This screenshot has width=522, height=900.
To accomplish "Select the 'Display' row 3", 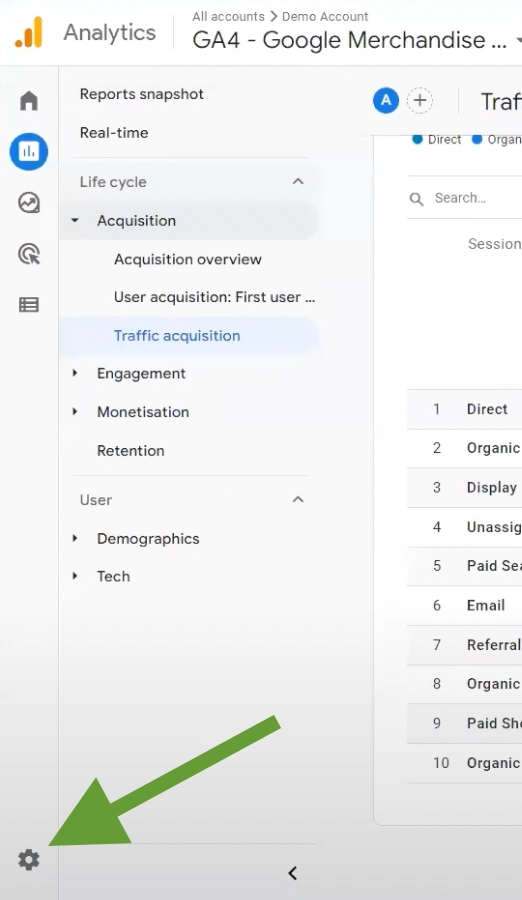I will pos(465,487).
